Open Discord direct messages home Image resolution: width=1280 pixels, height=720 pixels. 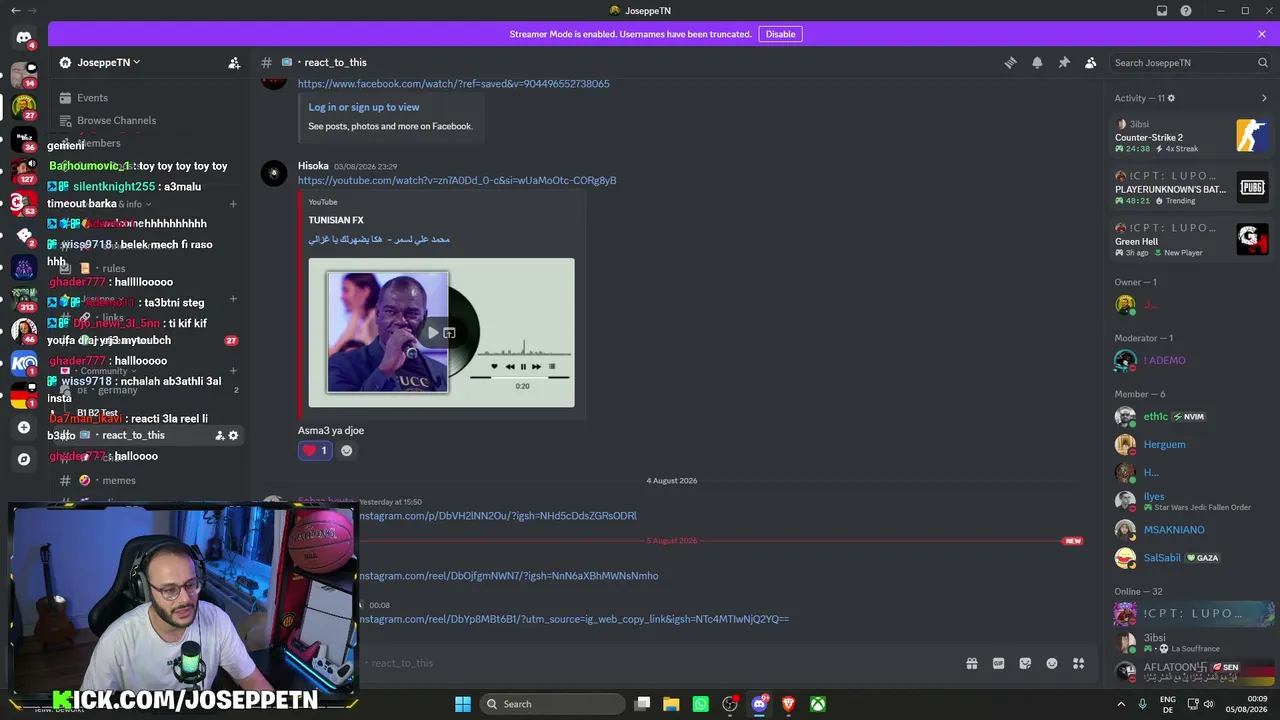[x=24, y=38]
